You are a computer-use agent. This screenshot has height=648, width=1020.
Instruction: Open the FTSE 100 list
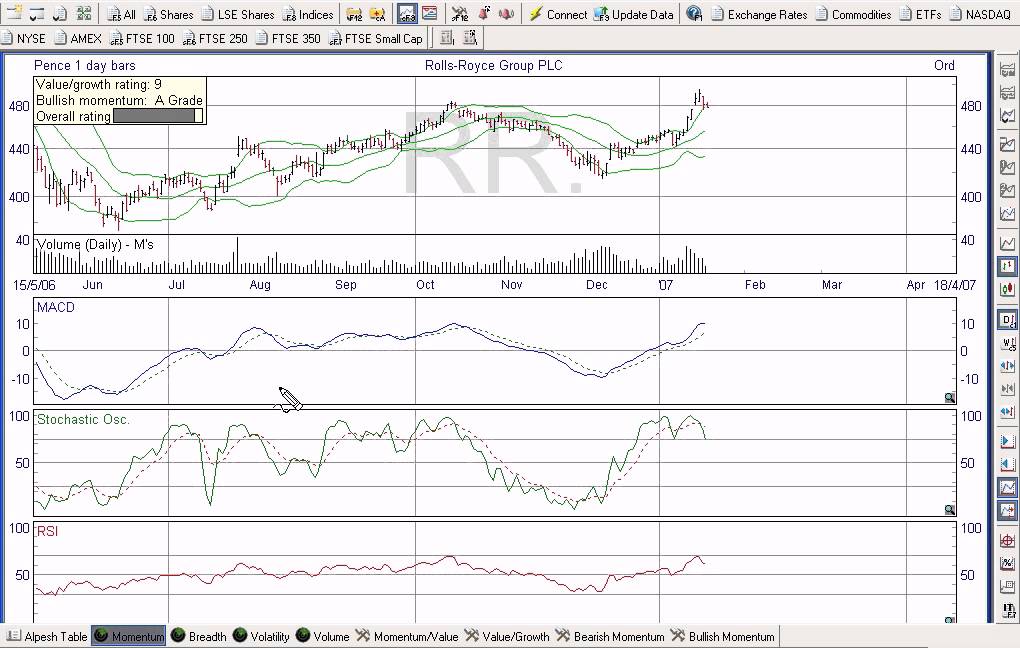pos(142,38)
